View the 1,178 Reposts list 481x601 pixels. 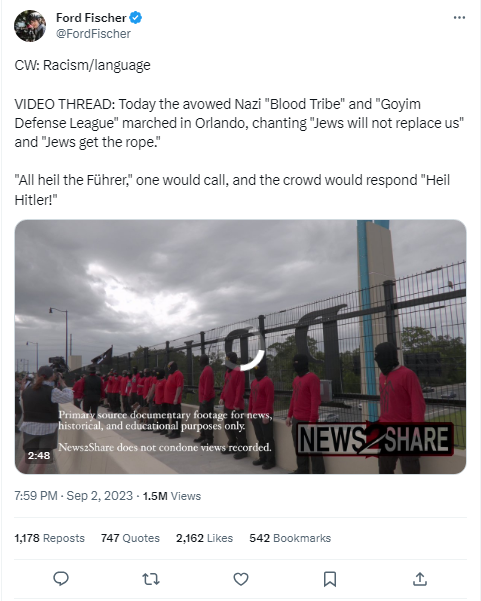(x=49, y=538)
